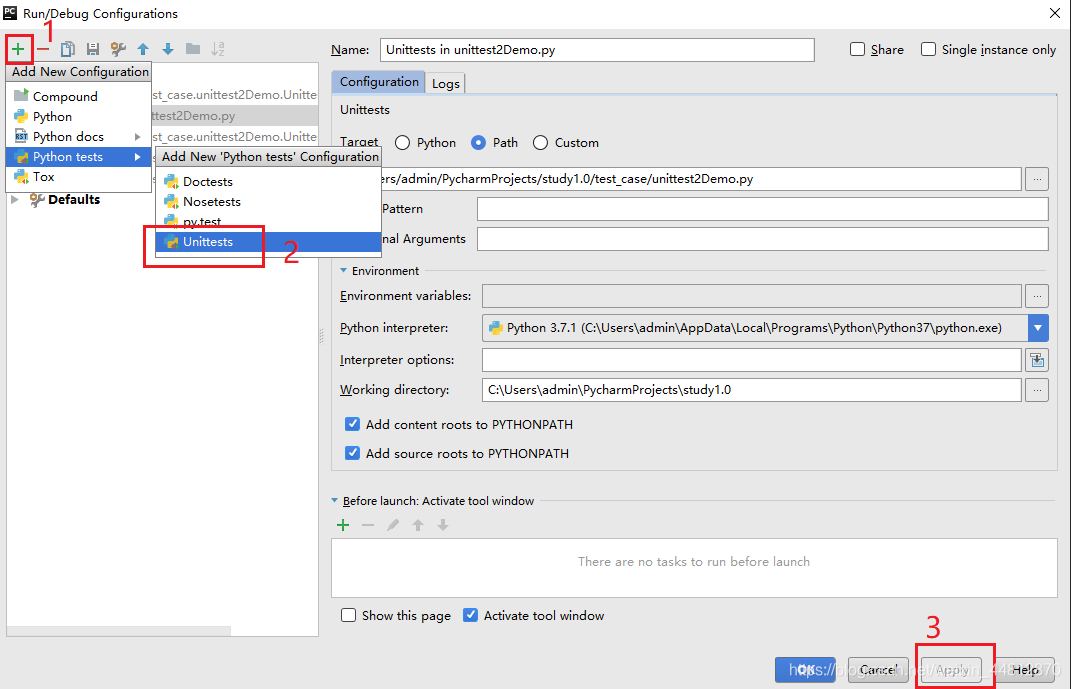The width and height of the screenshot is (1071, 689).
Task: Uncheck Add source roots to PYTHONPATH
Action: [352, 453]
